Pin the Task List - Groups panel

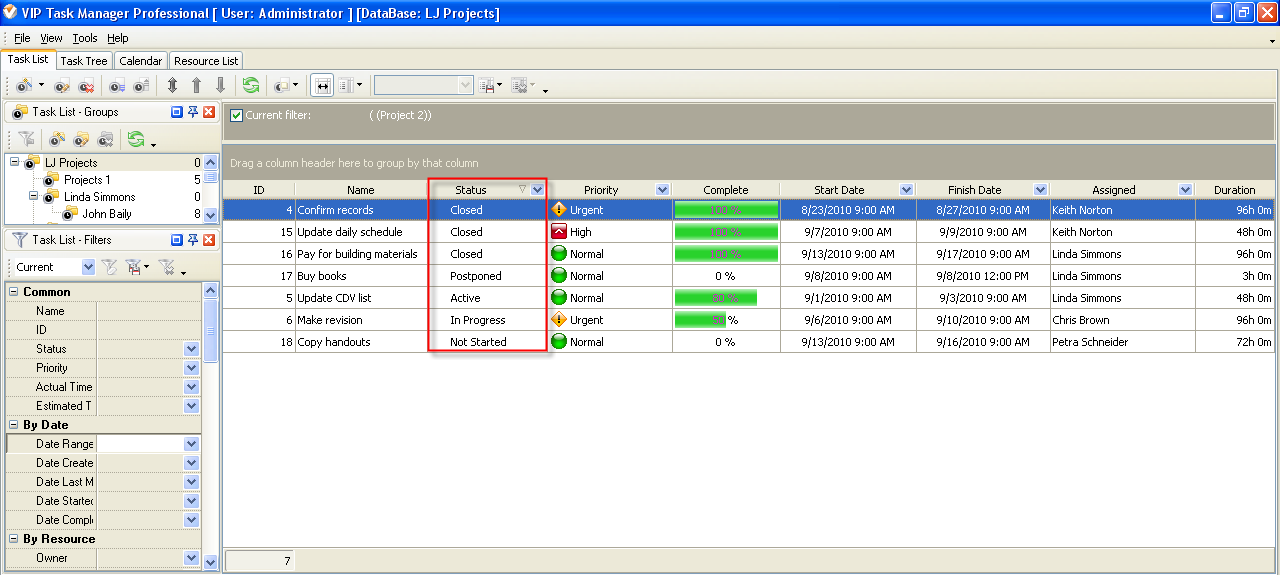coord(193,112)
